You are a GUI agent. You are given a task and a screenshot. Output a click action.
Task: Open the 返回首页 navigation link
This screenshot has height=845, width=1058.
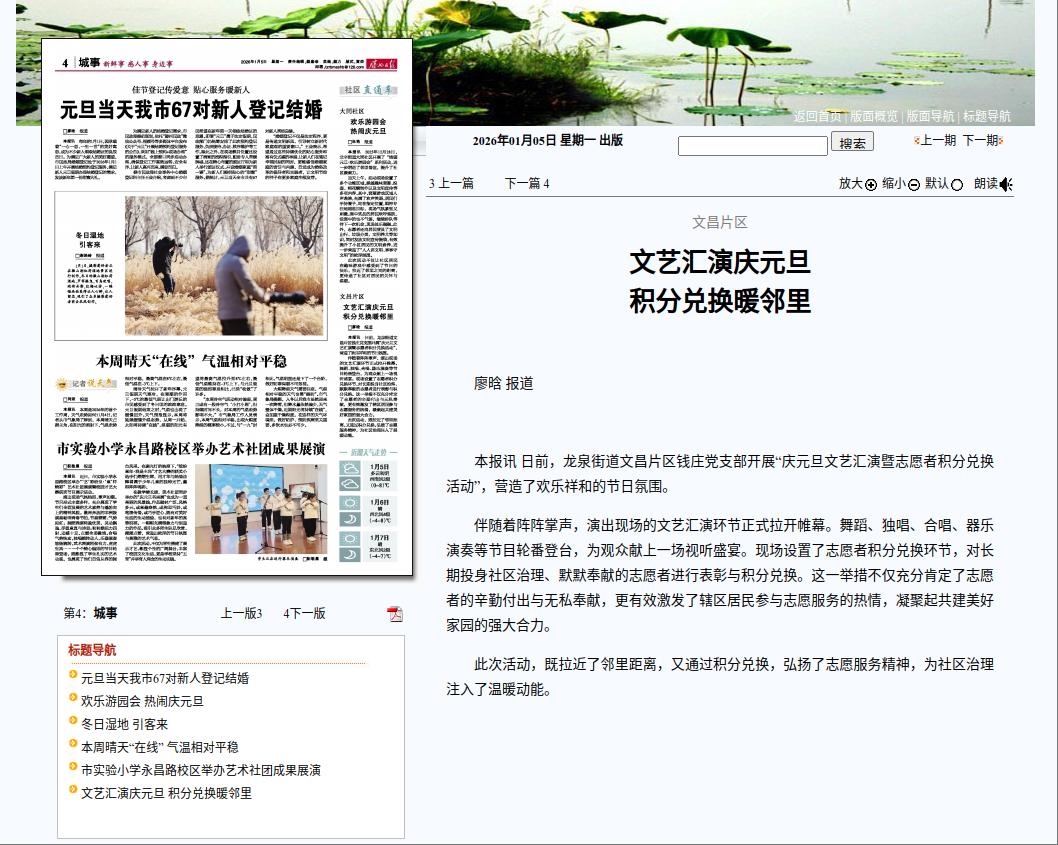coord(818,116)
